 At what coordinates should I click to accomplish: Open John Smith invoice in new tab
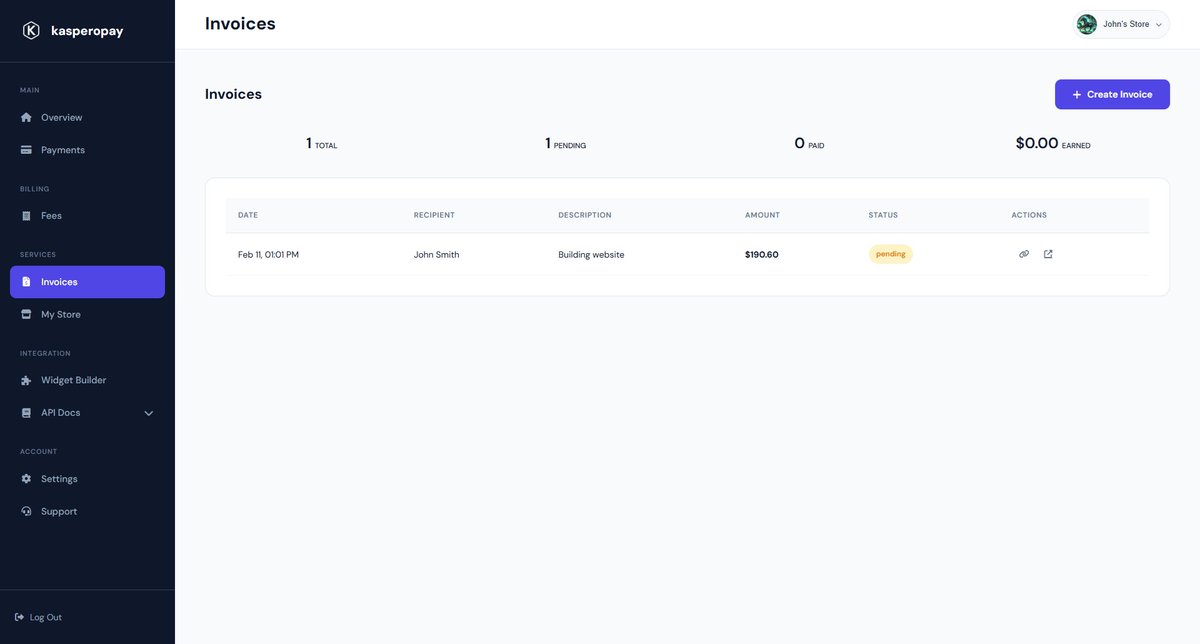pyautogui.click(x=1048, y=254)
